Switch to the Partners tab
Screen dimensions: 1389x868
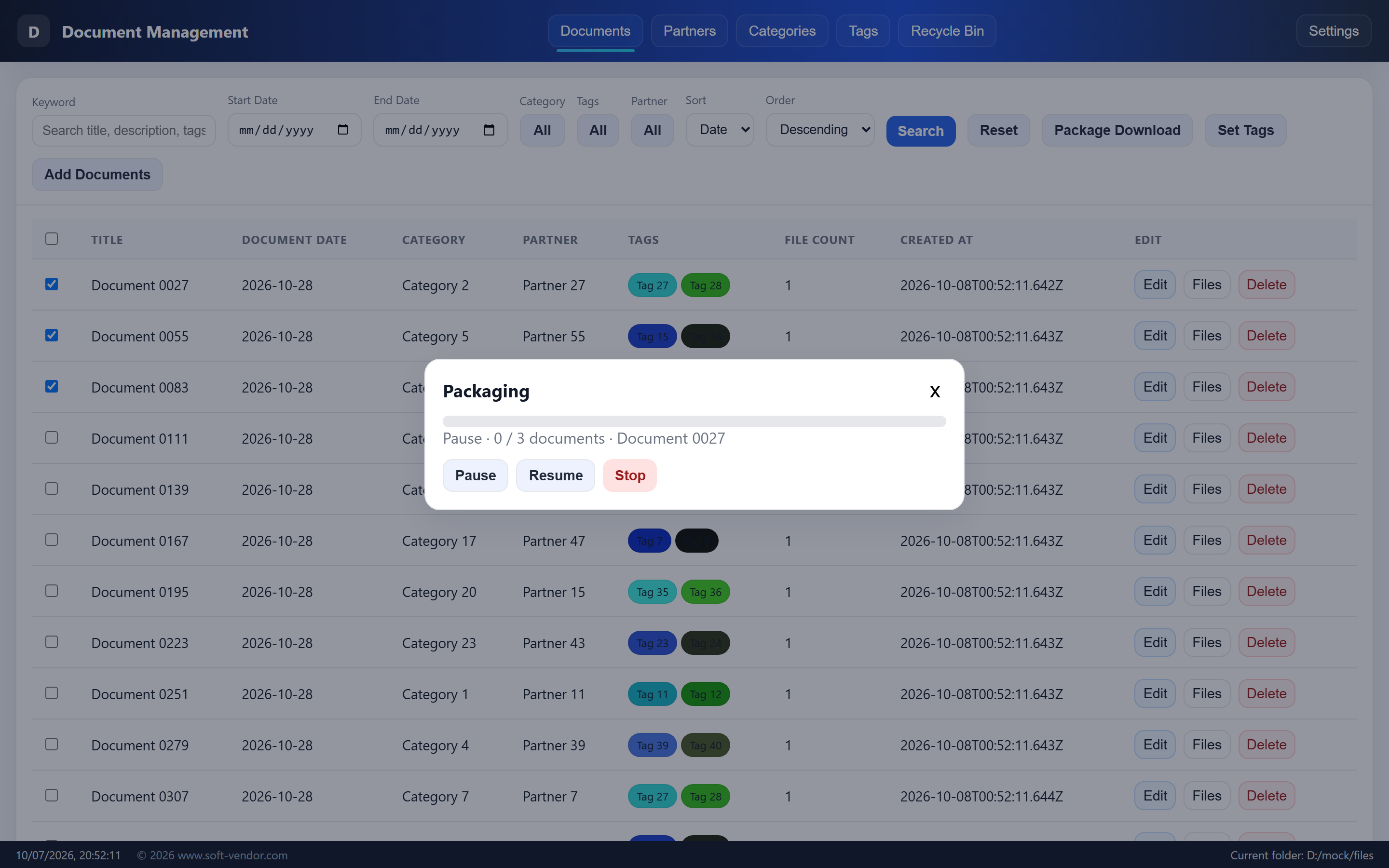coord(689,31)
